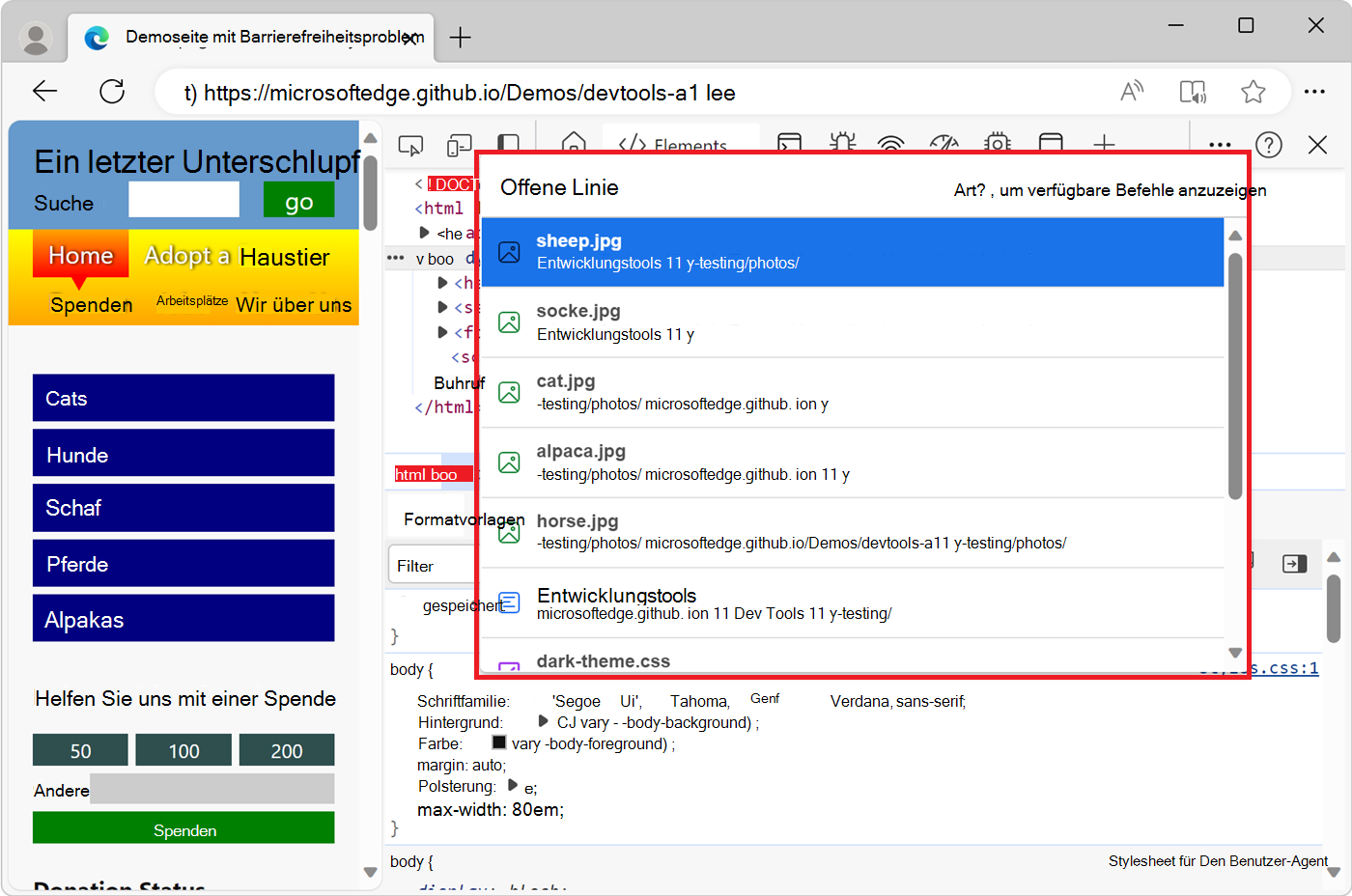This screenshot has width=1352, height=896.
Task: Close the DevTools panel
Action: [1317, 145]
